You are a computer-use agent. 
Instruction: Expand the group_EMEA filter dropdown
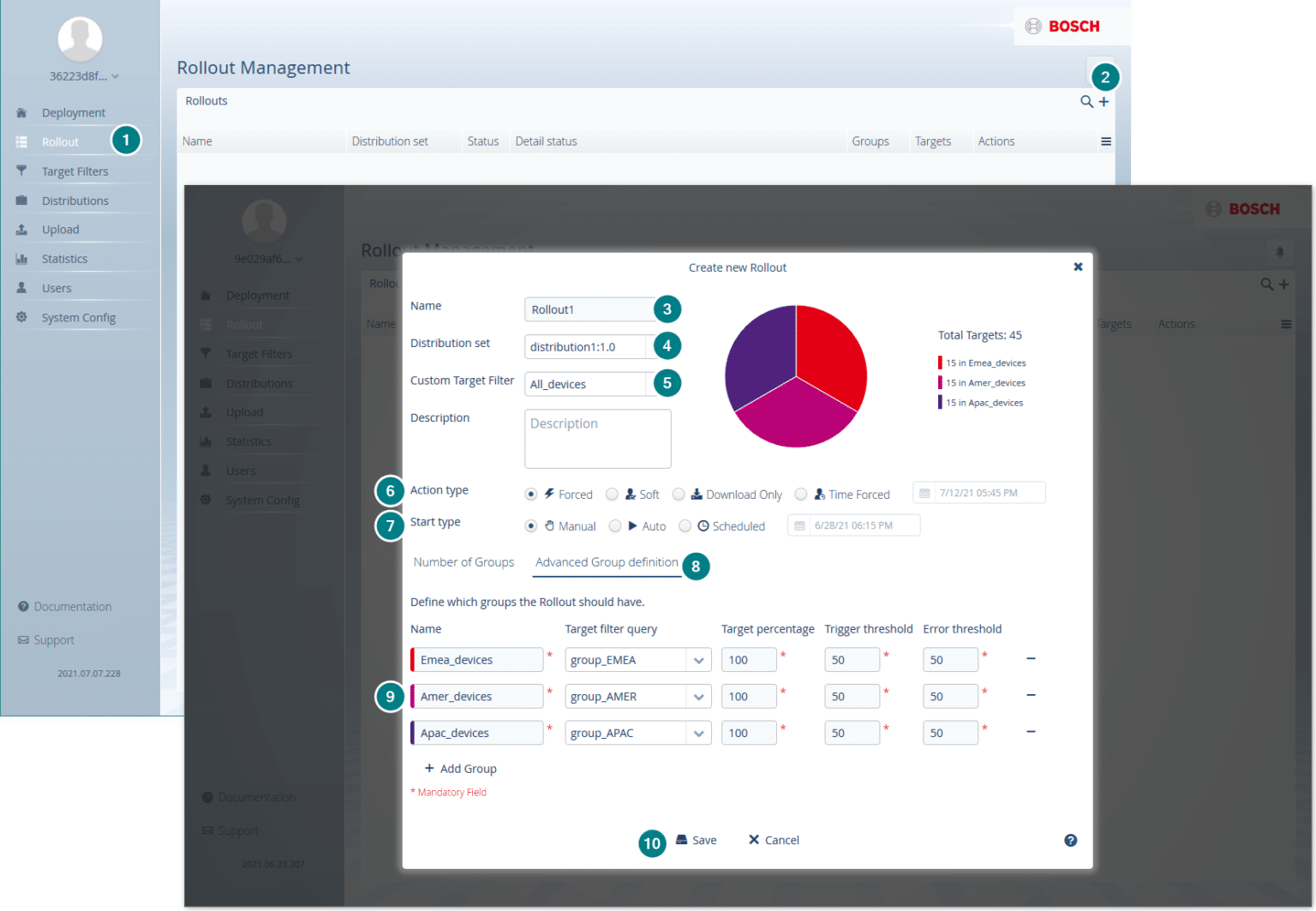click(x=700, y=659)
